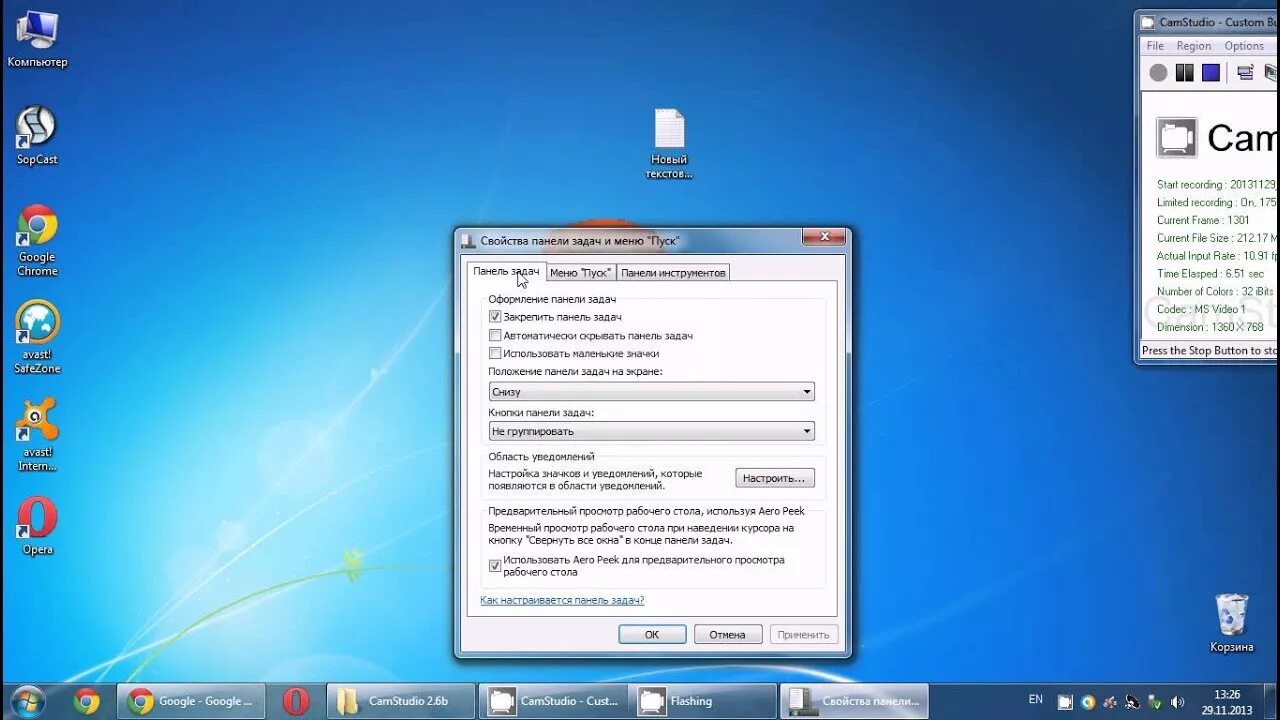Open the Region menu in CamStudio
Screen dimensions: 1280x720
pyautogui.click(x=1193, y=46)
